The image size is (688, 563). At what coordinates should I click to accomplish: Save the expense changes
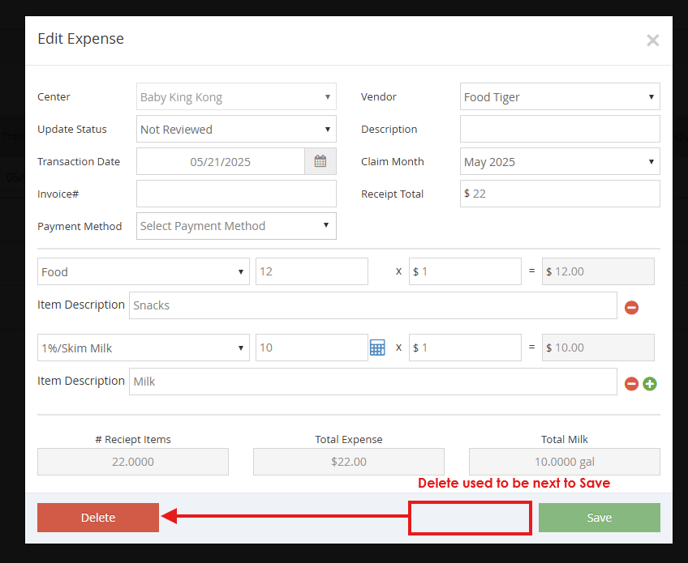[x=599, y=518]
